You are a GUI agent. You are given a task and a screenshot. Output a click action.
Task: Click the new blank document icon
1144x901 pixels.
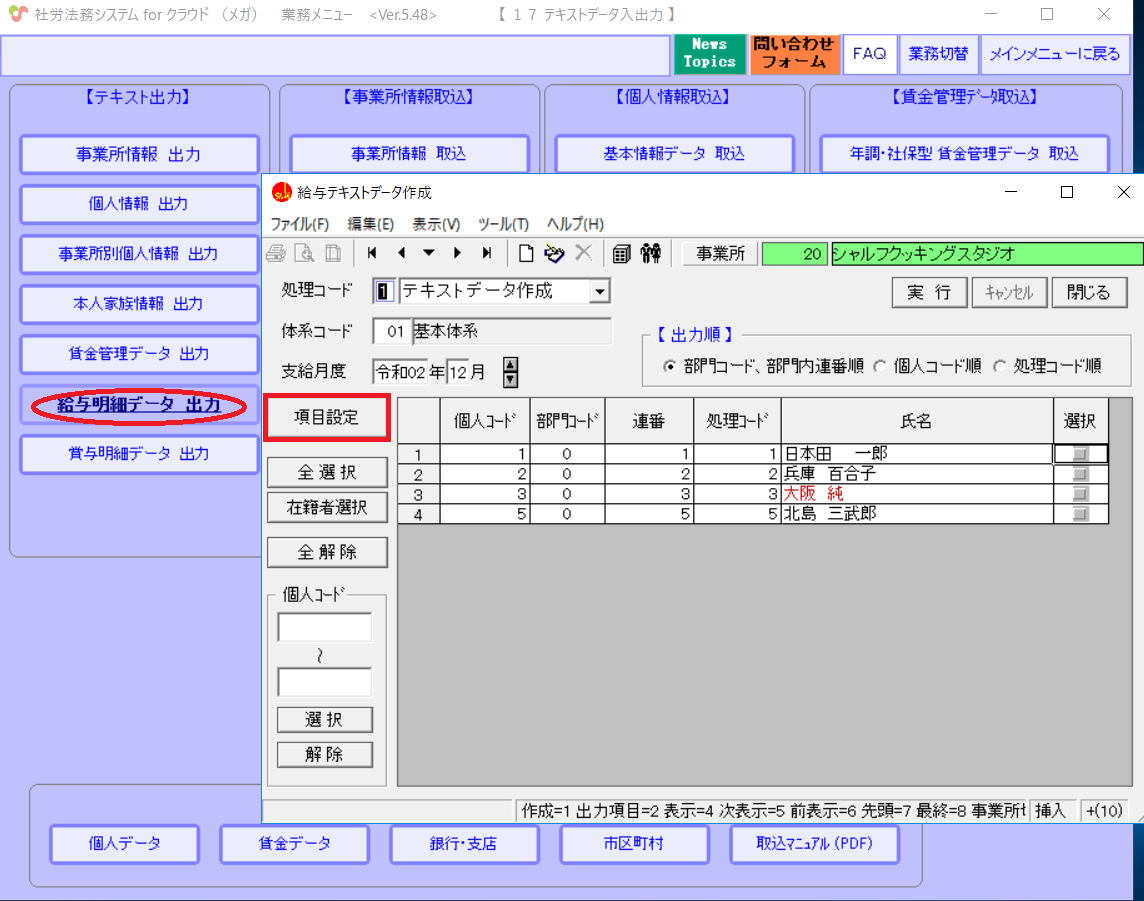coord(525,253)
